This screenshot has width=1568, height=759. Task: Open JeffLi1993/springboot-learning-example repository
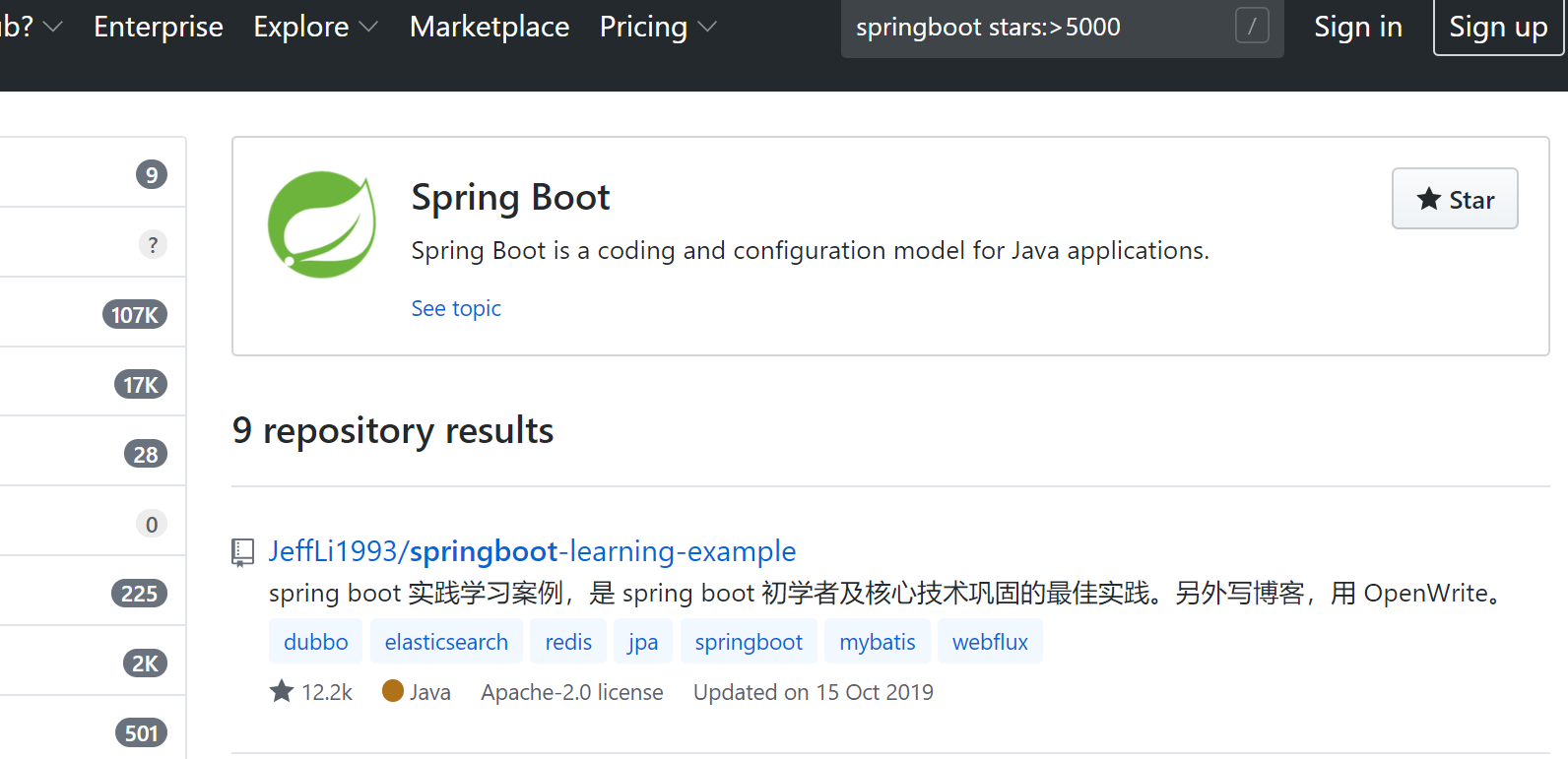[532, 551]
